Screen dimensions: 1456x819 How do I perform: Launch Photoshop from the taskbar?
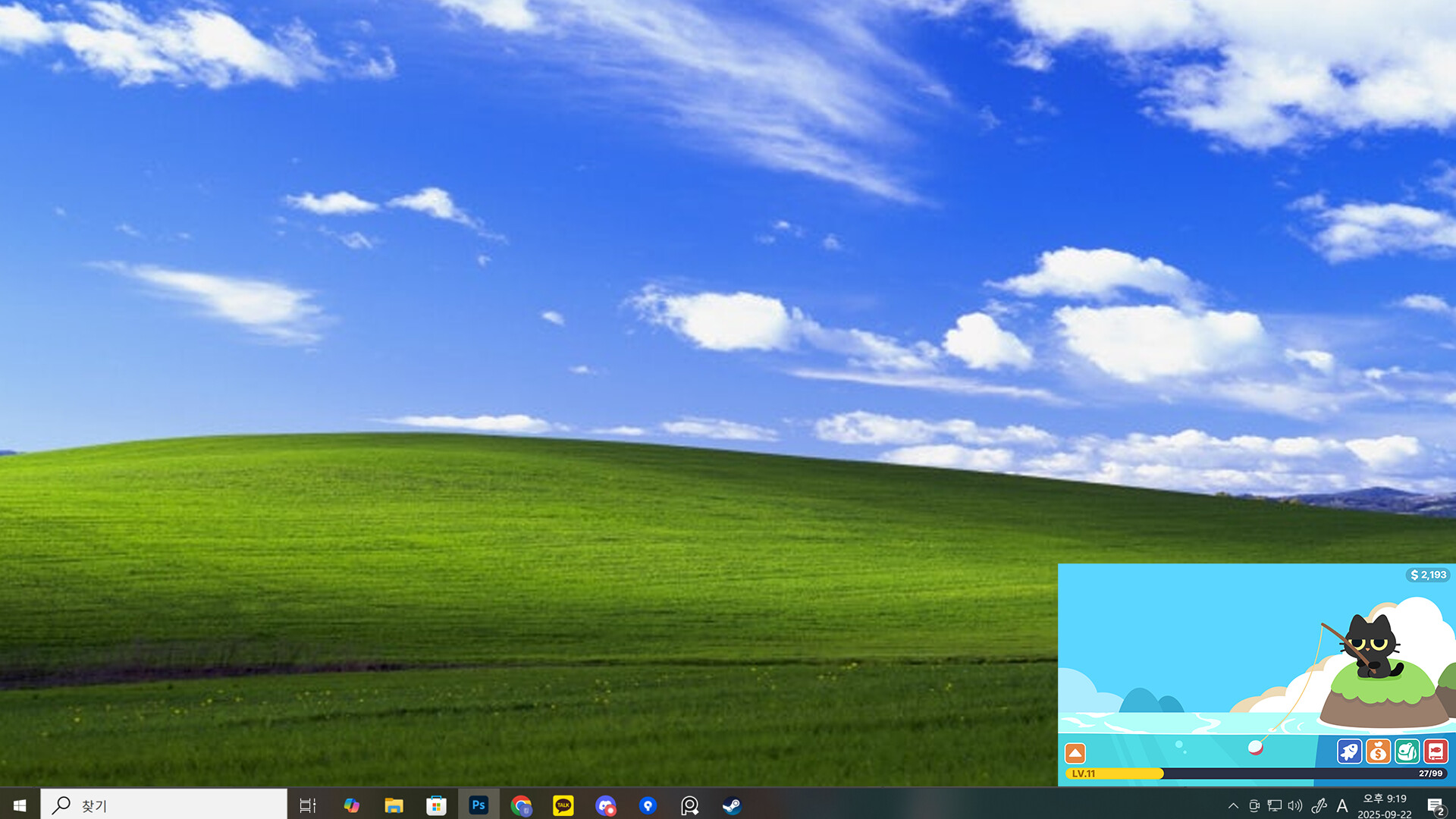pyautogui.click(x=479, y=805)
